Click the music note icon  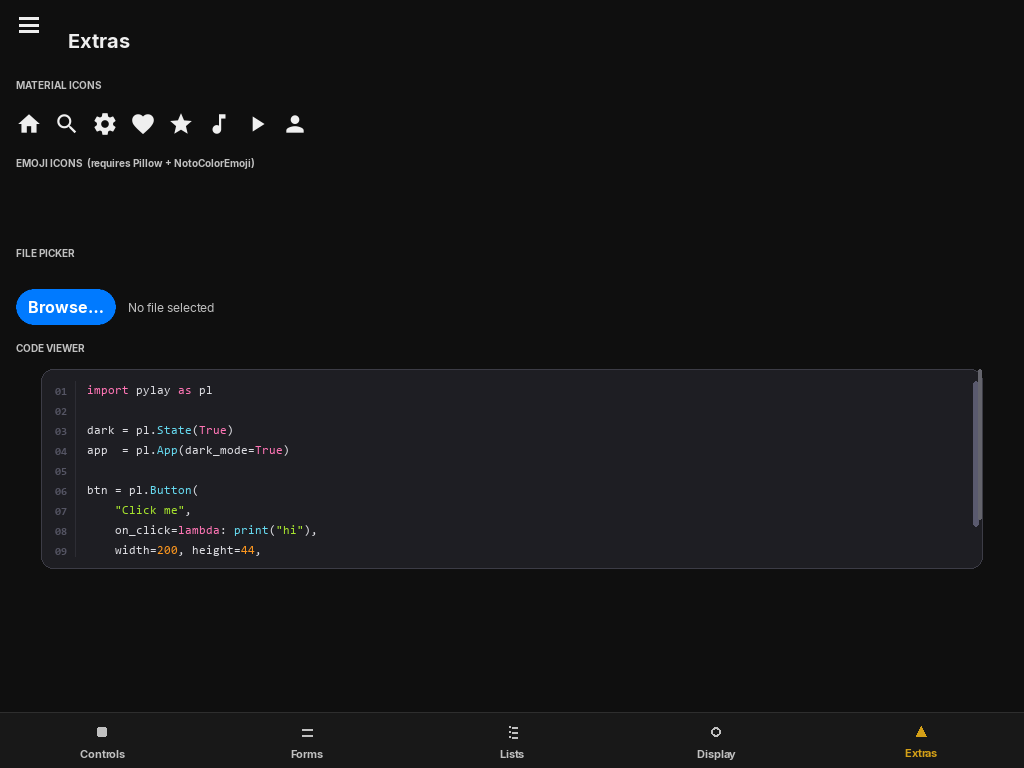click(x=219, y=124)
